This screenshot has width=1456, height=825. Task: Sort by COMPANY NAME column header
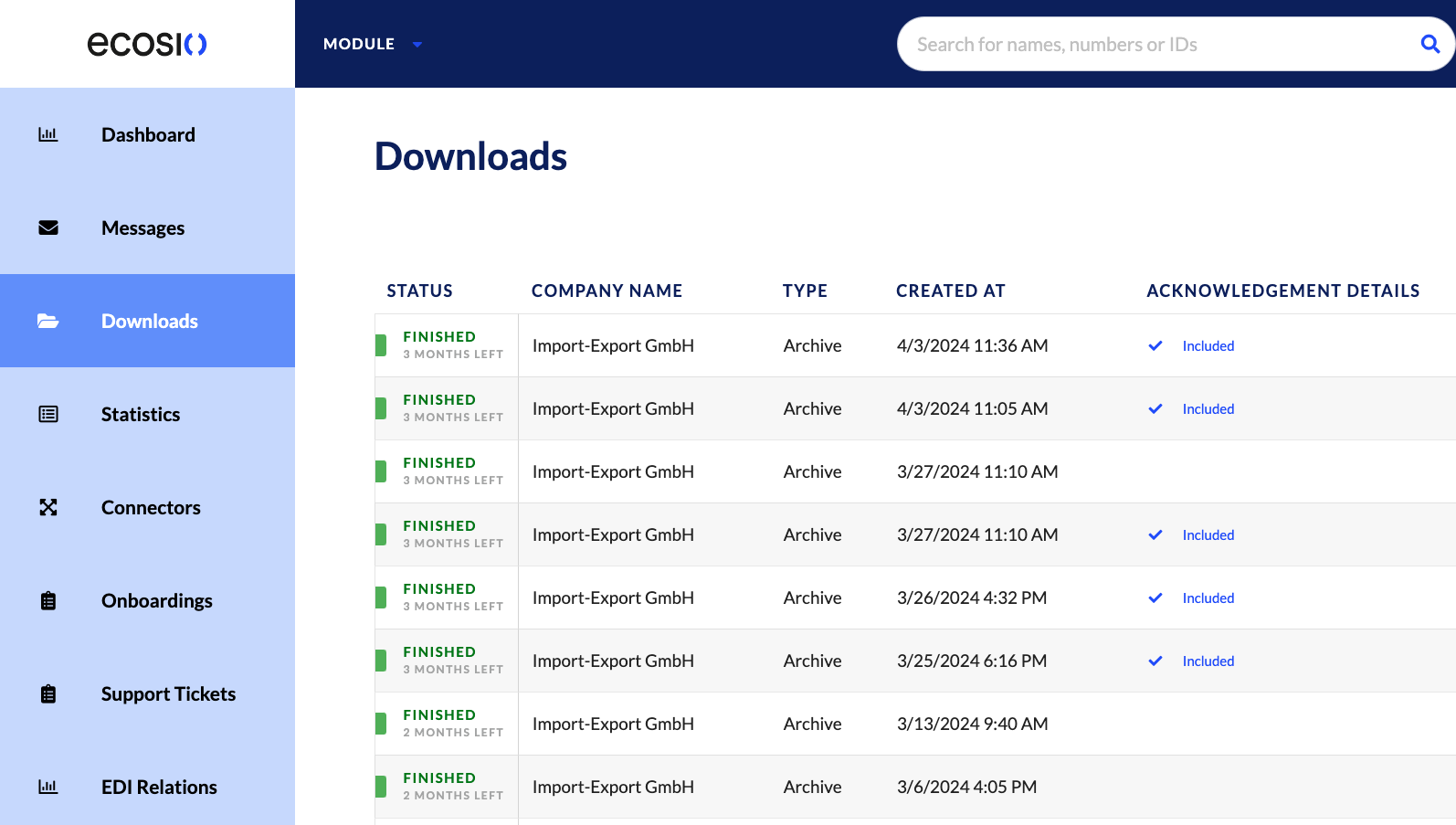[x=607, y=291]
